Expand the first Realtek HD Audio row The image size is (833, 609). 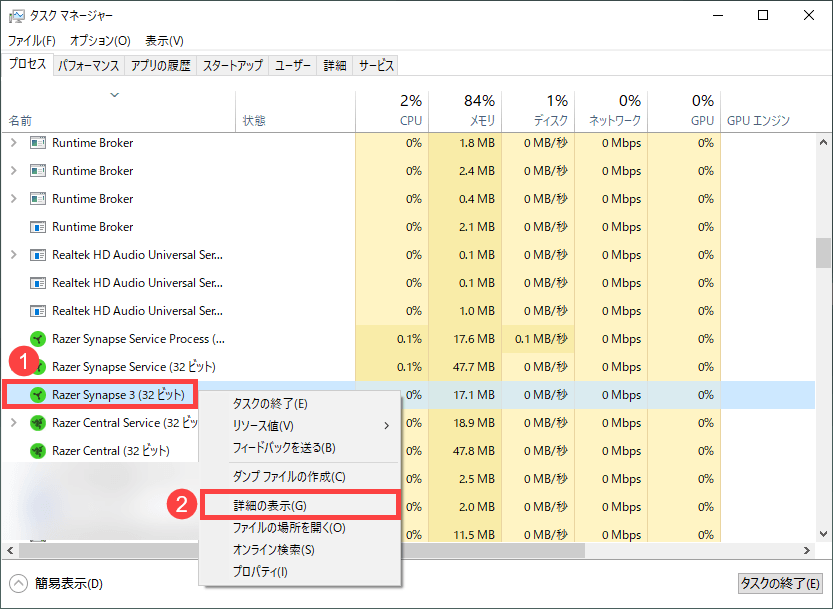tap(14, 255)
